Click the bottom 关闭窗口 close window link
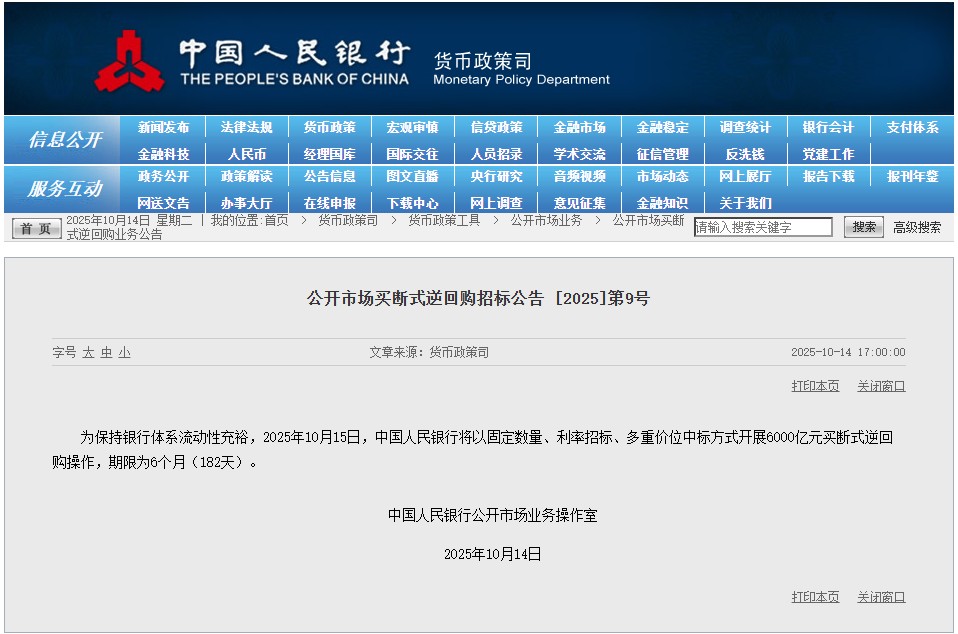Screen dimensions: 958x634 (881, 597)
